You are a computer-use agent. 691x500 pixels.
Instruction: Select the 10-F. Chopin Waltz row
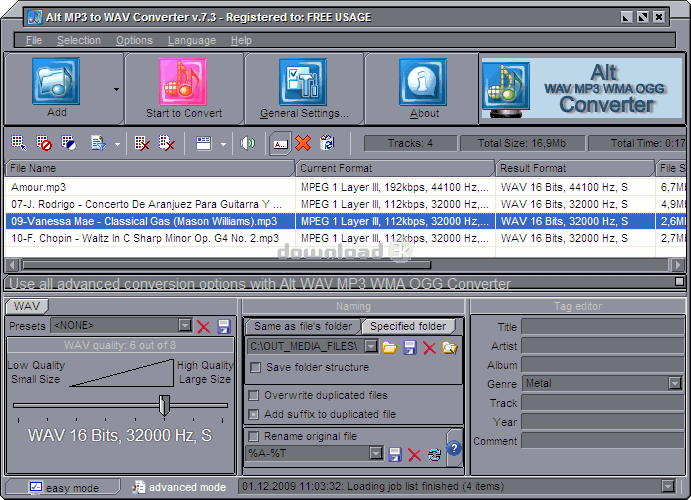(345, 238)
